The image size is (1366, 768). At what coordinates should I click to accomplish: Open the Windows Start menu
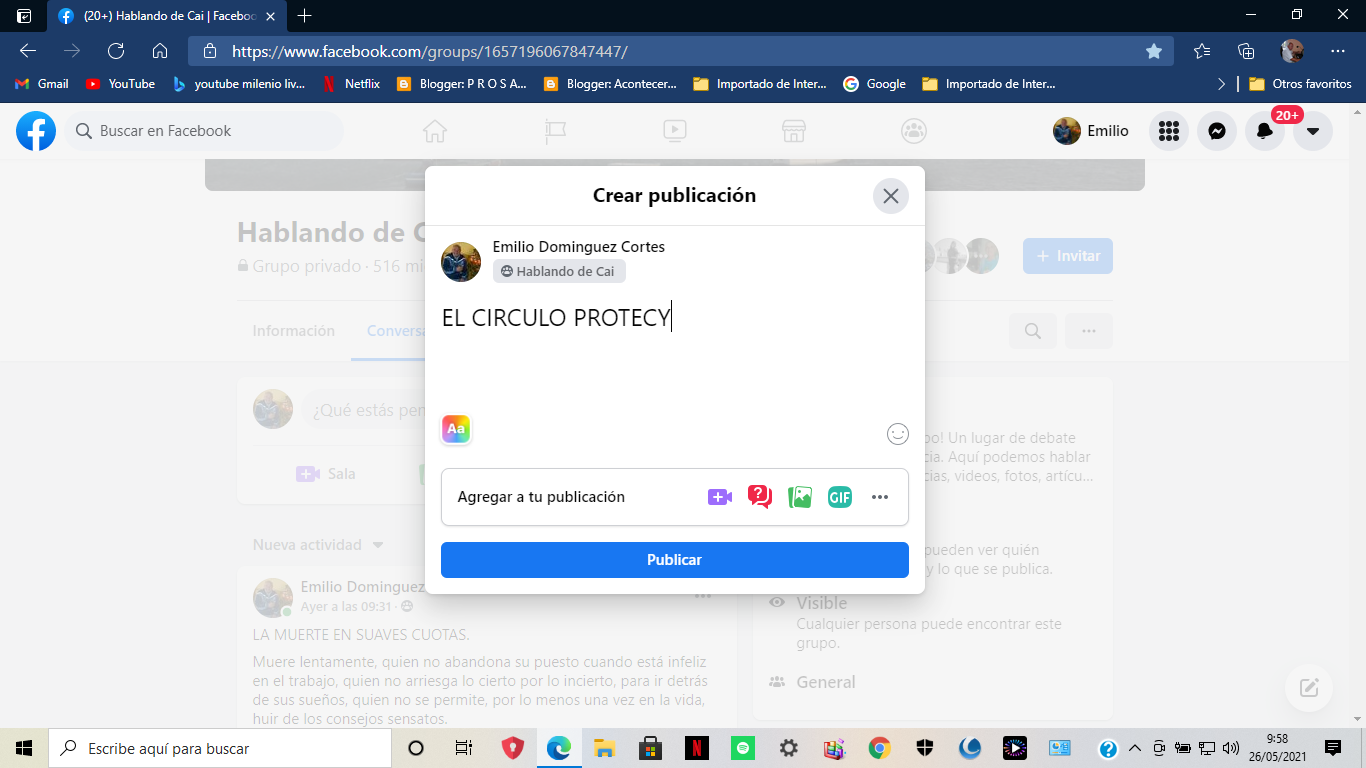point(24,748)
